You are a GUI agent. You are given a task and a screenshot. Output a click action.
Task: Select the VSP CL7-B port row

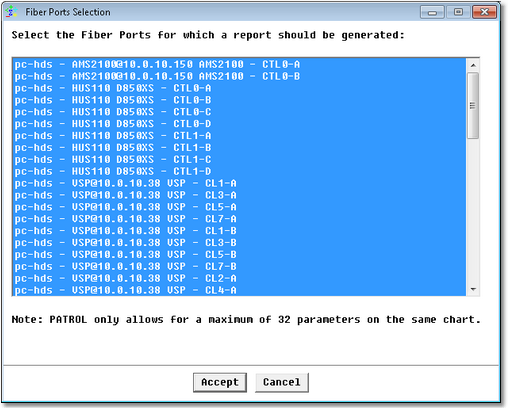coord(239,267)
